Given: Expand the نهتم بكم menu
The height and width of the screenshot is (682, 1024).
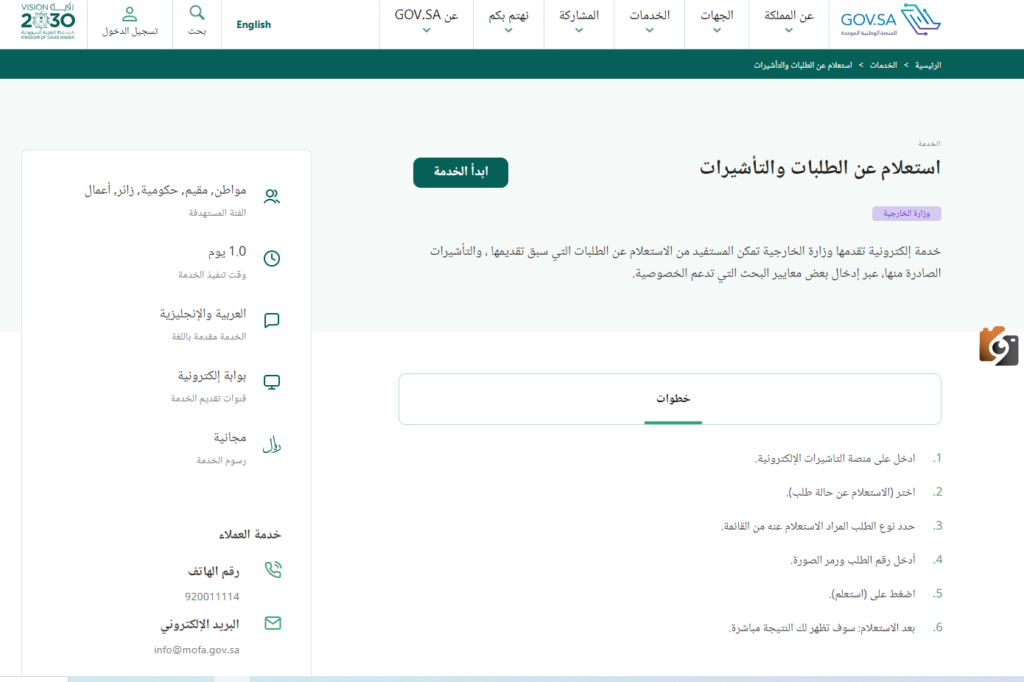Looking at the screenshot, I should (508, 22).
